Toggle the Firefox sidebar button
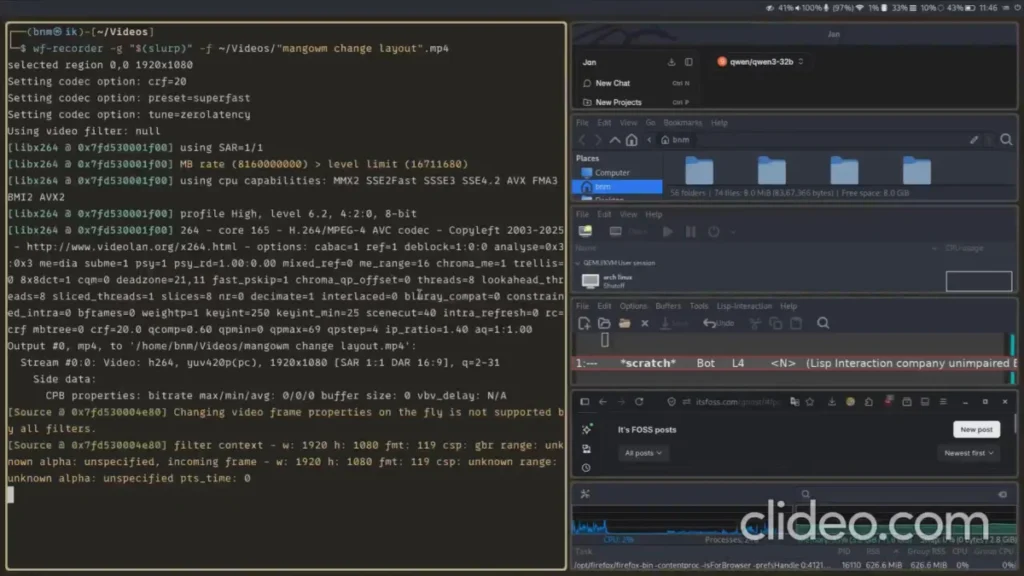1024x576 pixels. 584,402
